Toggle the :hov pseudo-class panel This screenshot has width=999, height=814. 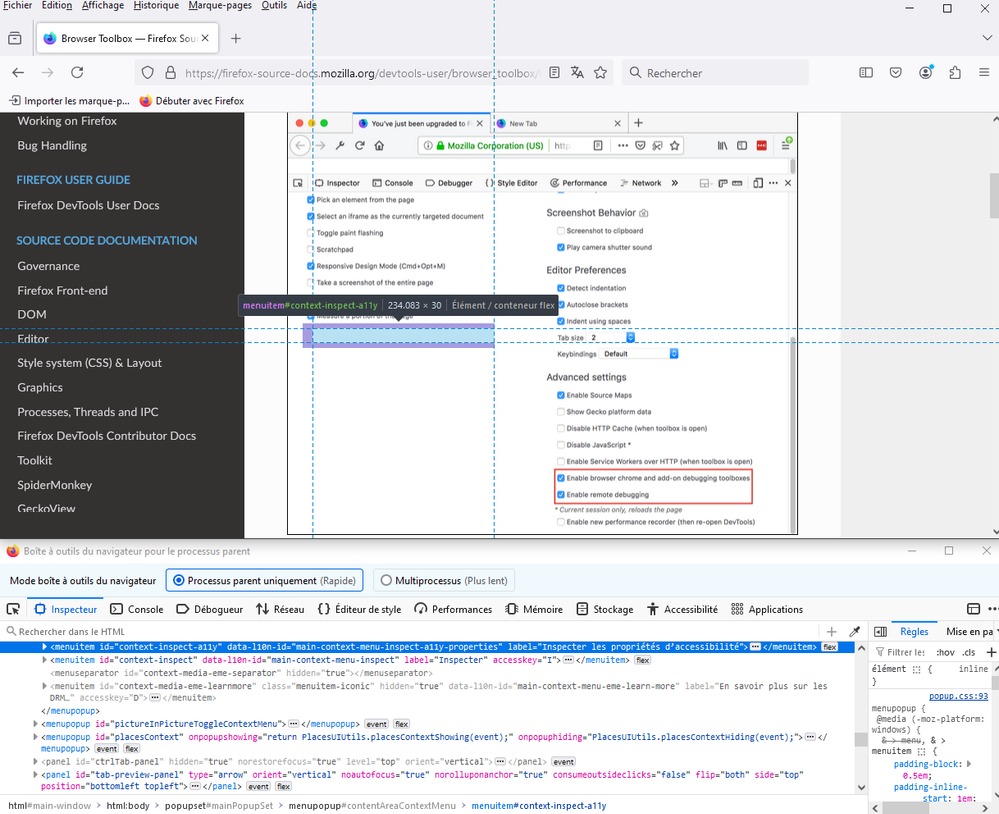point(944,653)
